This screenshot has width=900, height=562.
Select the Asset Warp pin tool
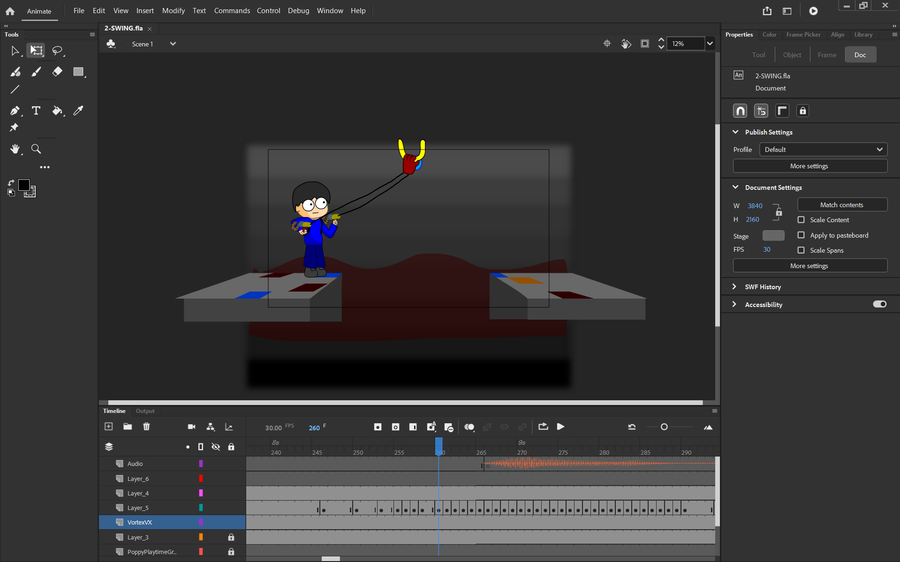(14, 127)
